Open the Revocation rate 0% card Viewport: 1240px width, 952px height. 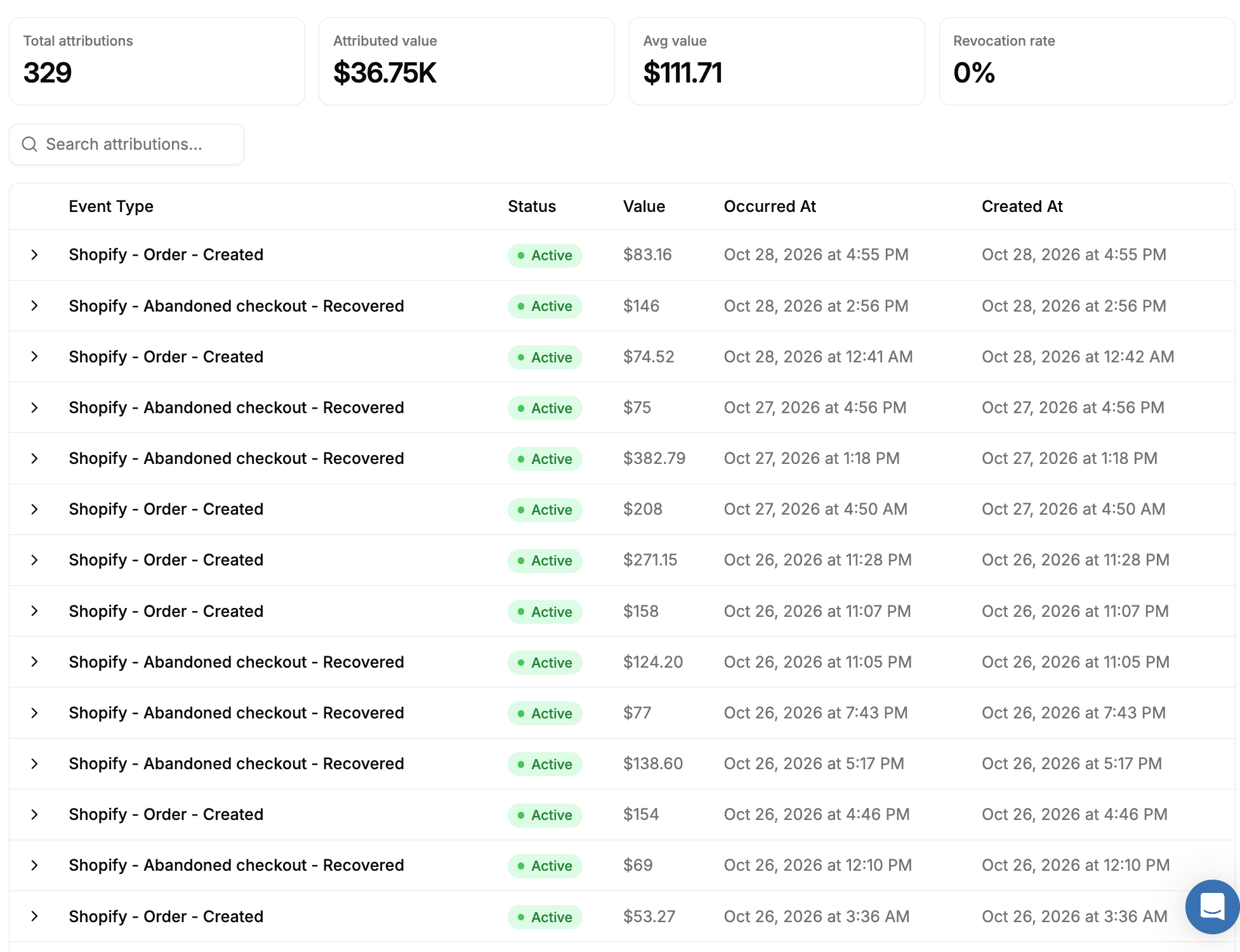(x=1086, y=61)
